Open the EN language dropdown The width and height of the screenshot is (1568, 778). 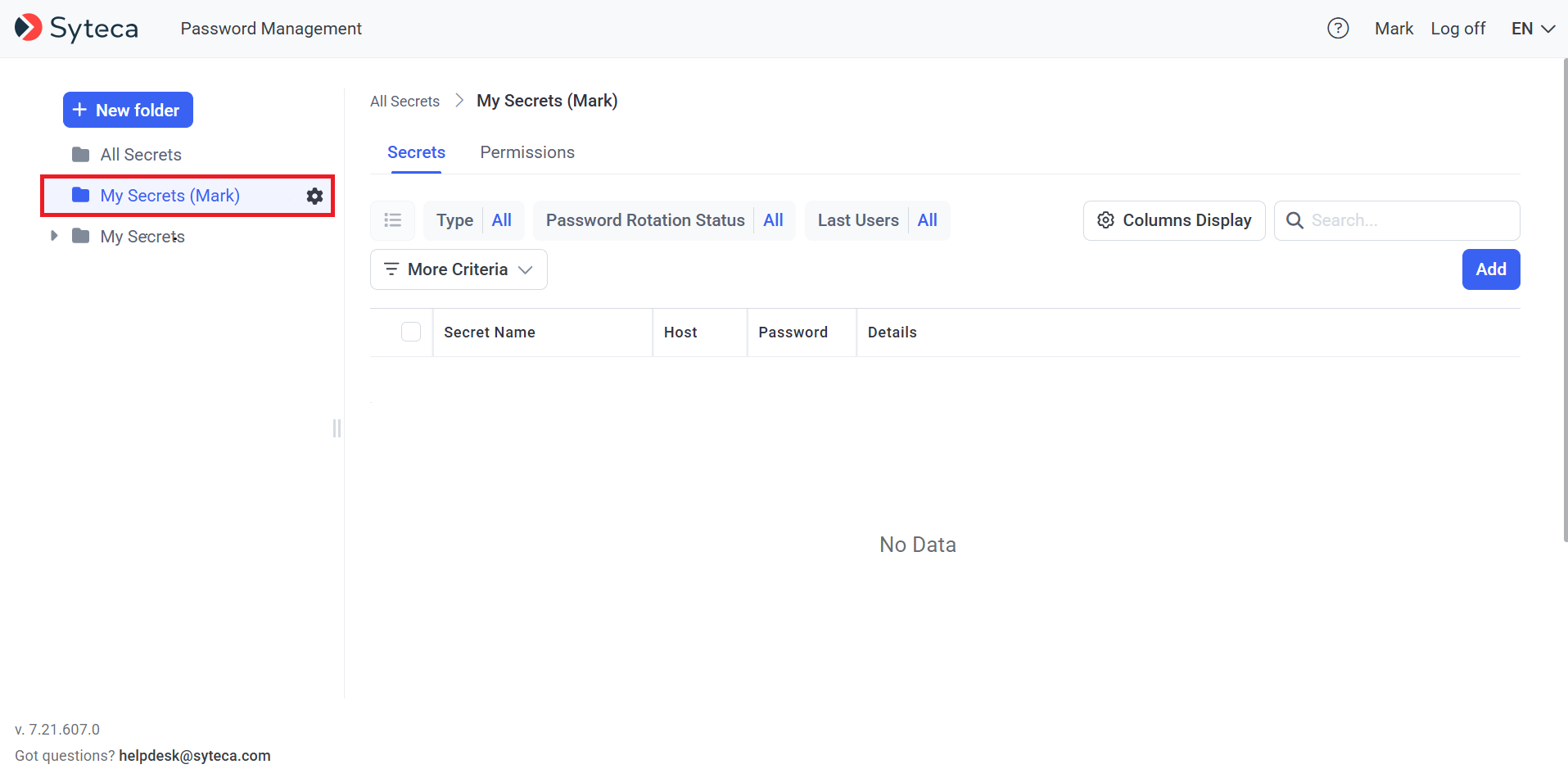tap(1533, 29)
